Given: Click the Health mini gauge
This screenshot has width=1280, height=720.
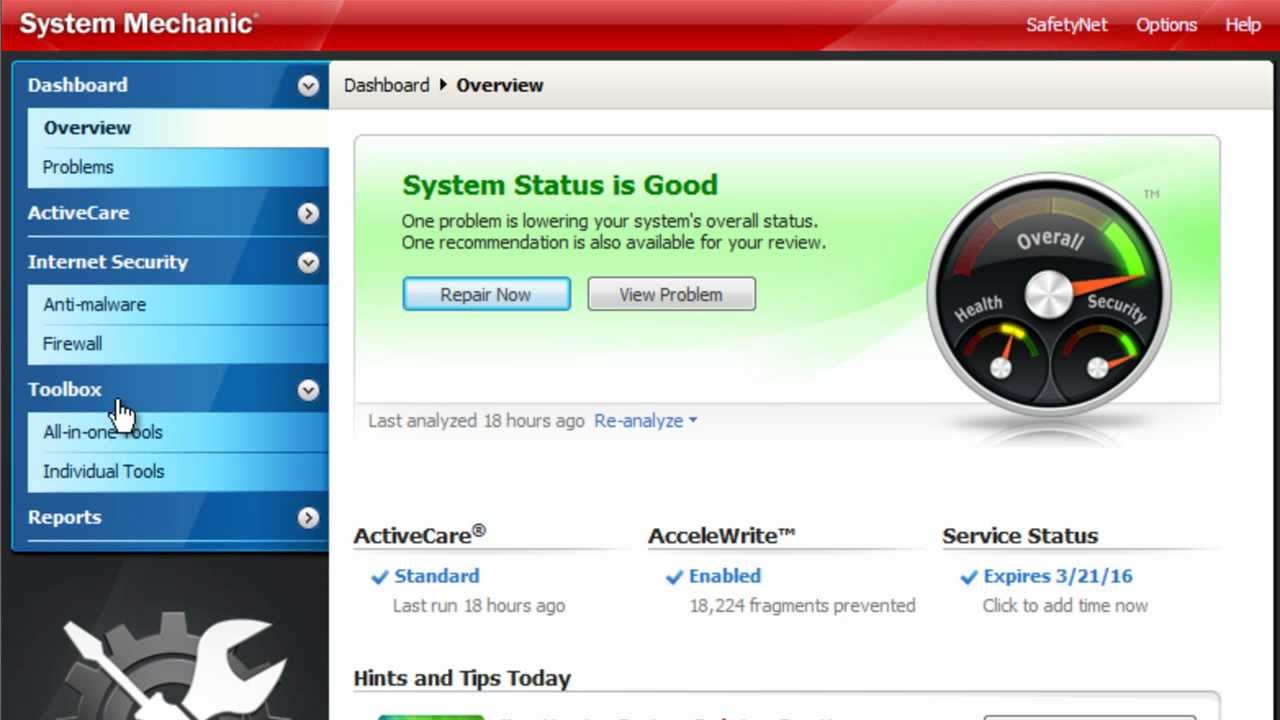Looking at the screenshot, I should (1000, 350).
